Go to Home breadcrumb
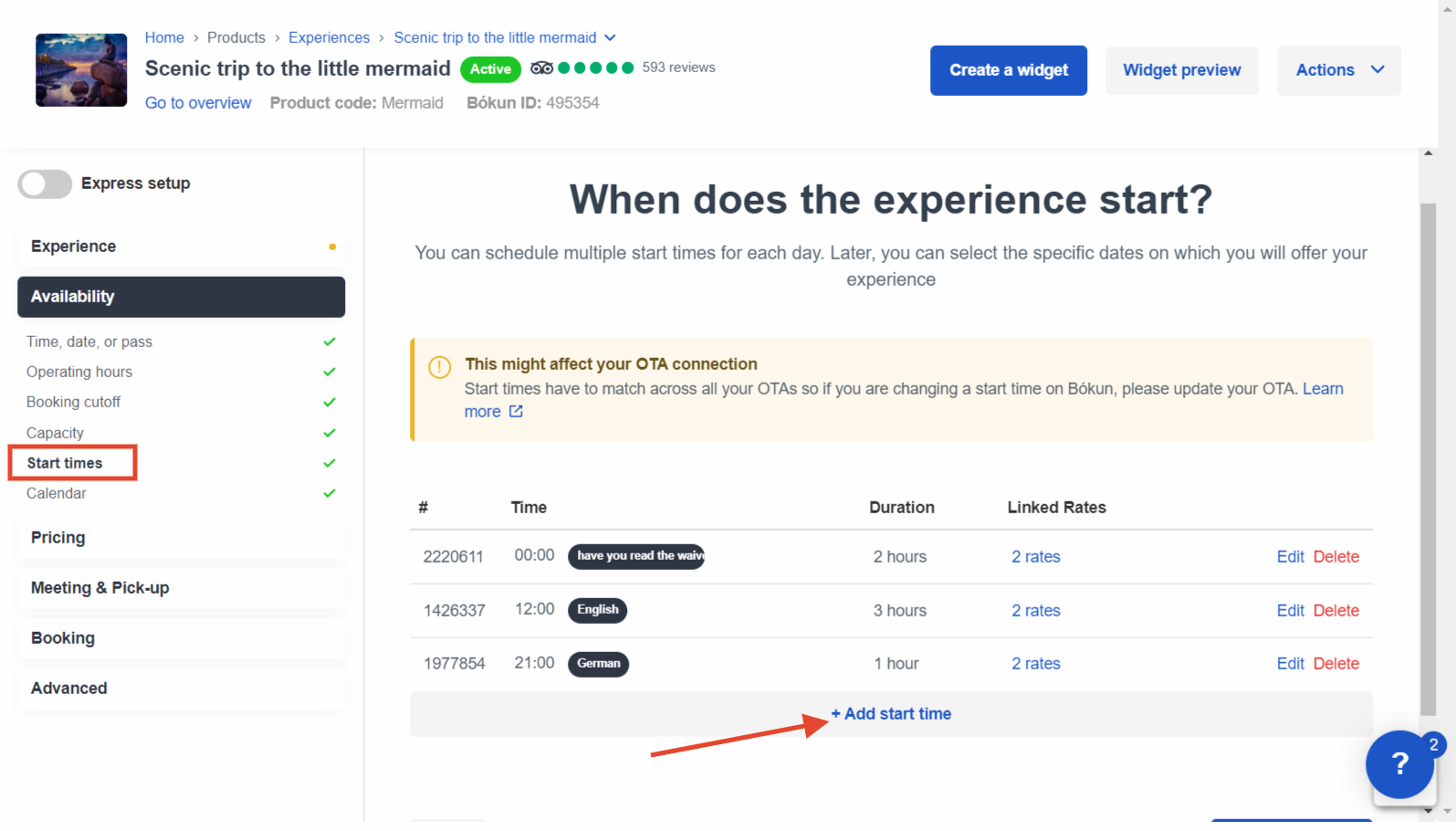1456x831 pixels. click(x=164, y=37)
